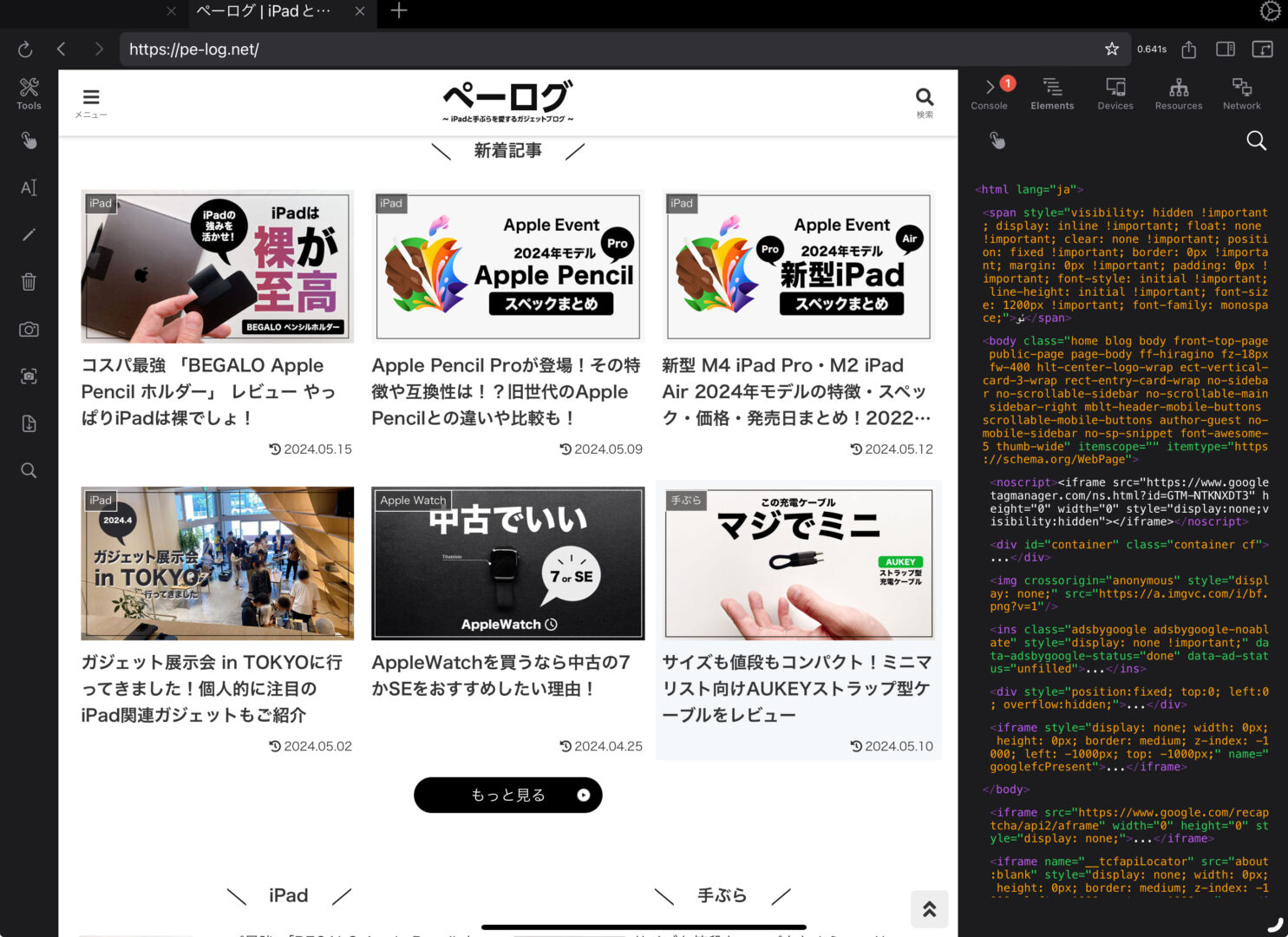1288x937 pixels.
Task: Open a new tab with plus
Action: (399, 11)
